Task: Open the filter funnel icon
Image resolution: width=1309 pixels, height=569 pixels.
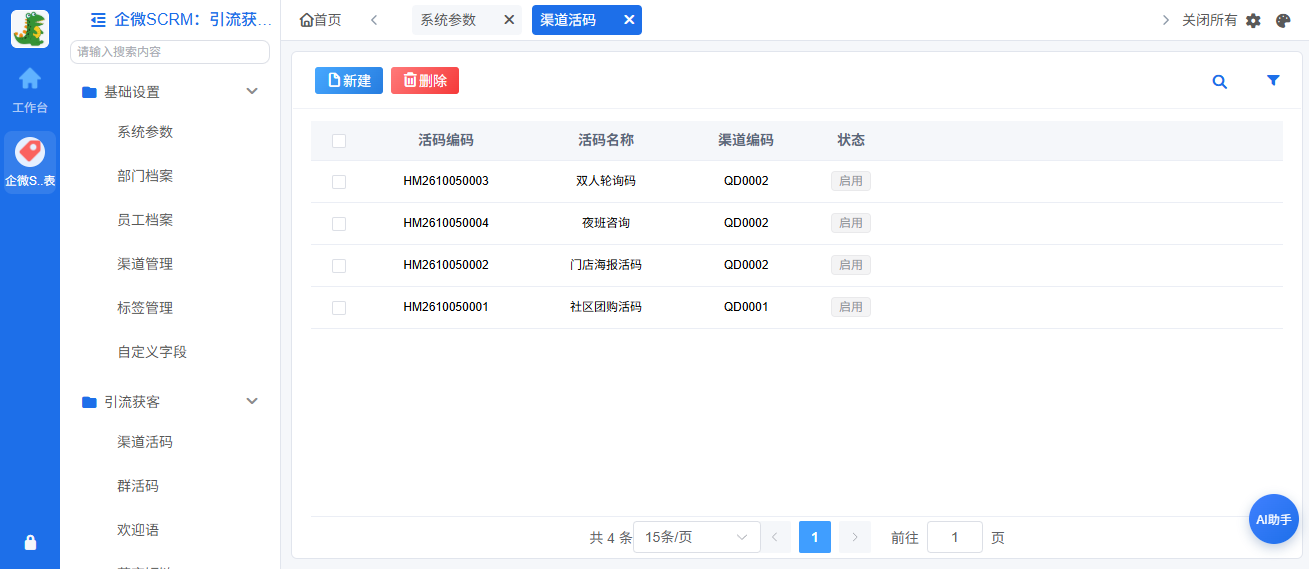Action: (x=1273, y=81)
